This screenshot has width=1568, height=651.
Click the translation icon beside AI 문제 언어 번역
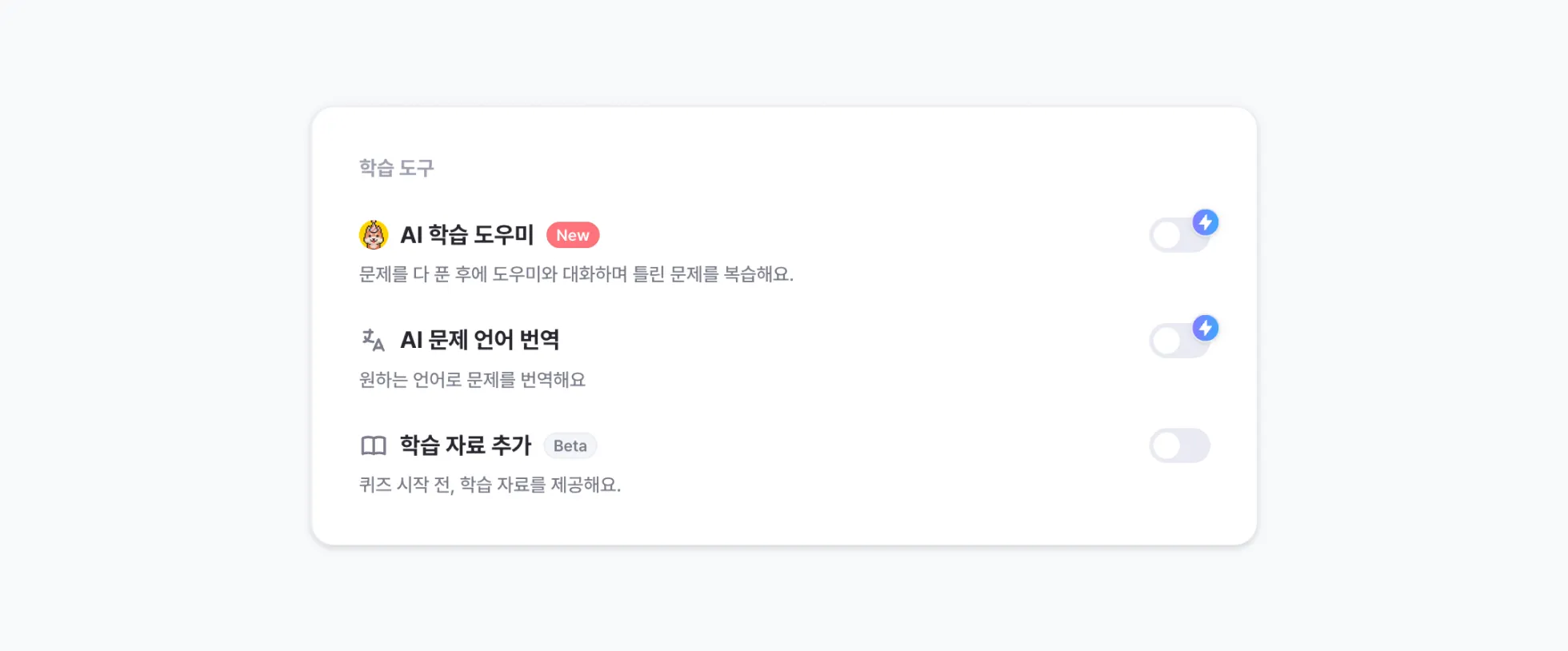pyautogui.click(x=373, y=340)
